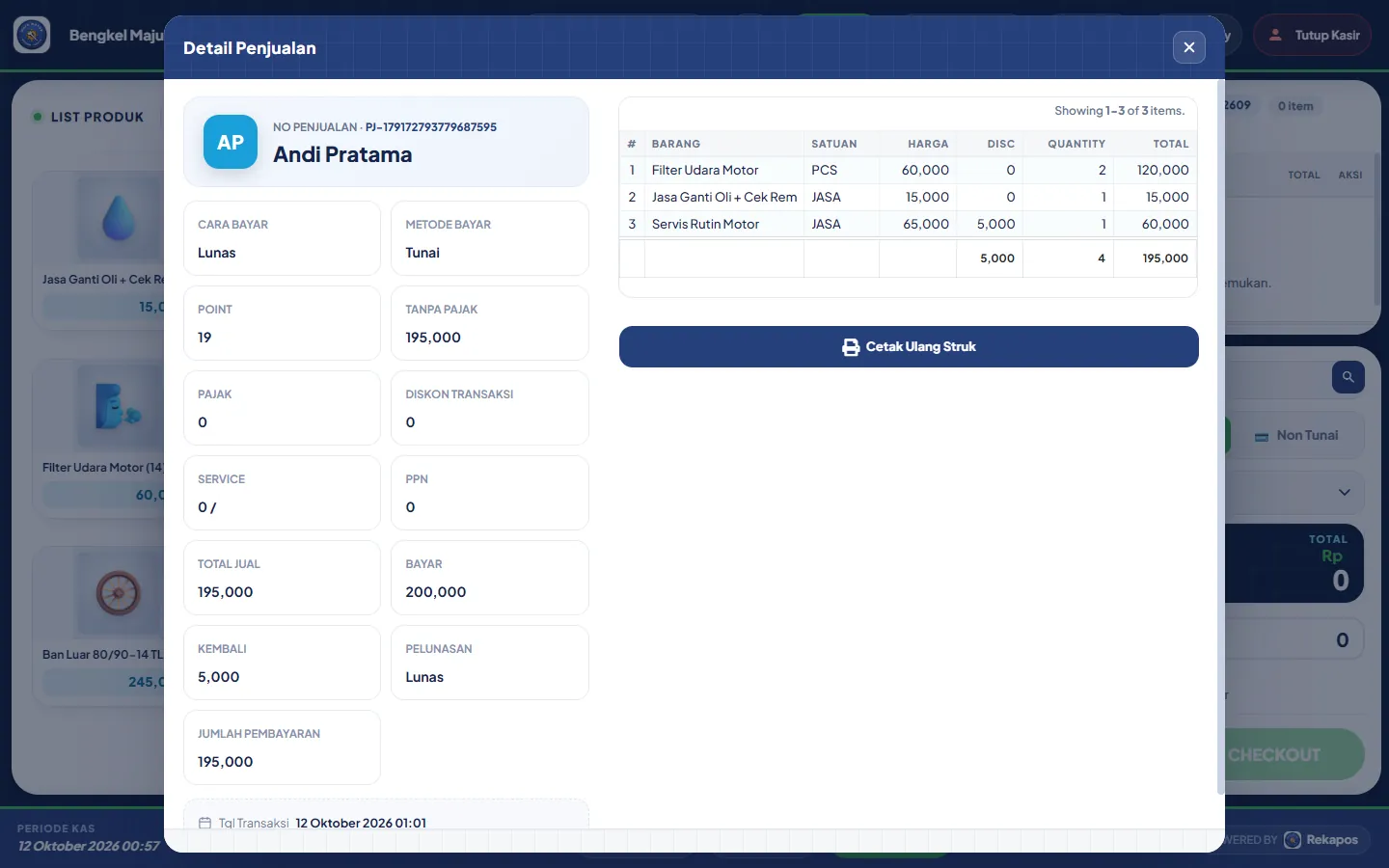Screen dimensions: 1389x868
Task: Sort by BARANG column header
Action: coord(676,144)
